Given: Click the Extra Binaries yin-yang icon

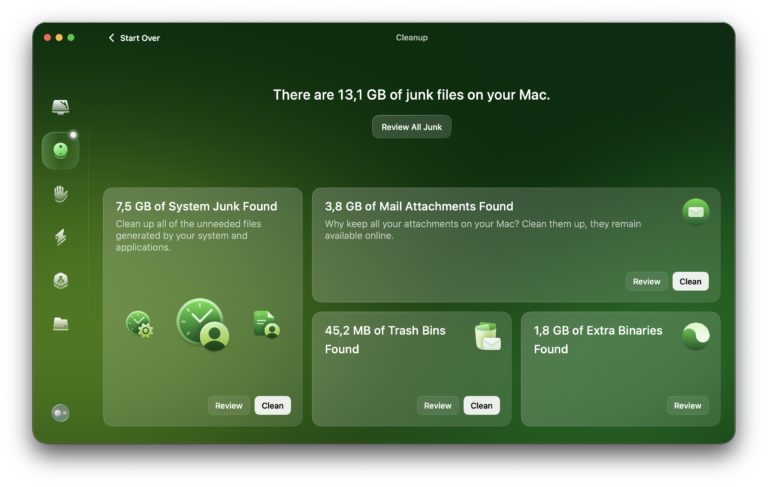Looking at the screenshot, I should pyautogui.click(x=696, y=336).
